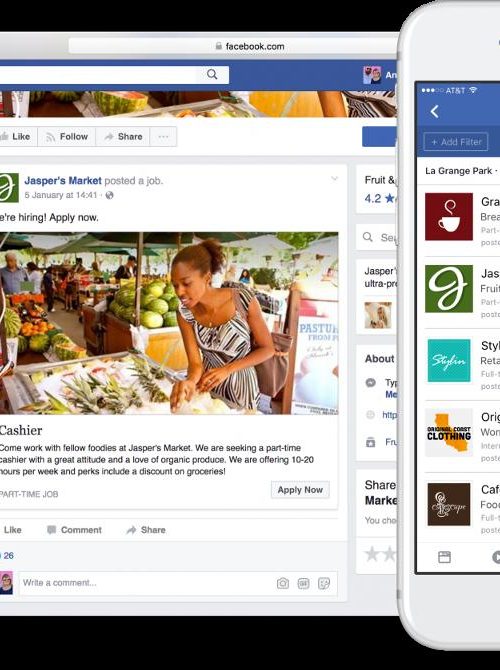Click the GIF icon in comment box

point(303,583)
